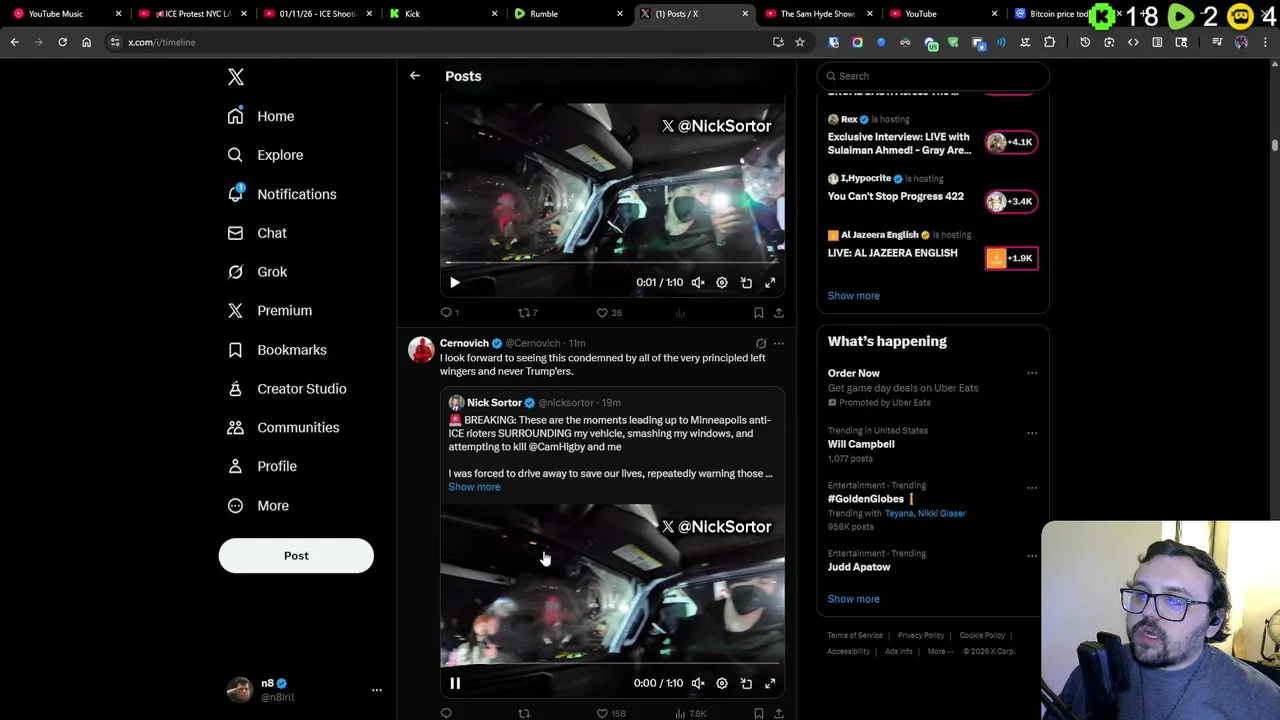
Task: Open Cernovich profile avatar
Action: click(421, 350)
